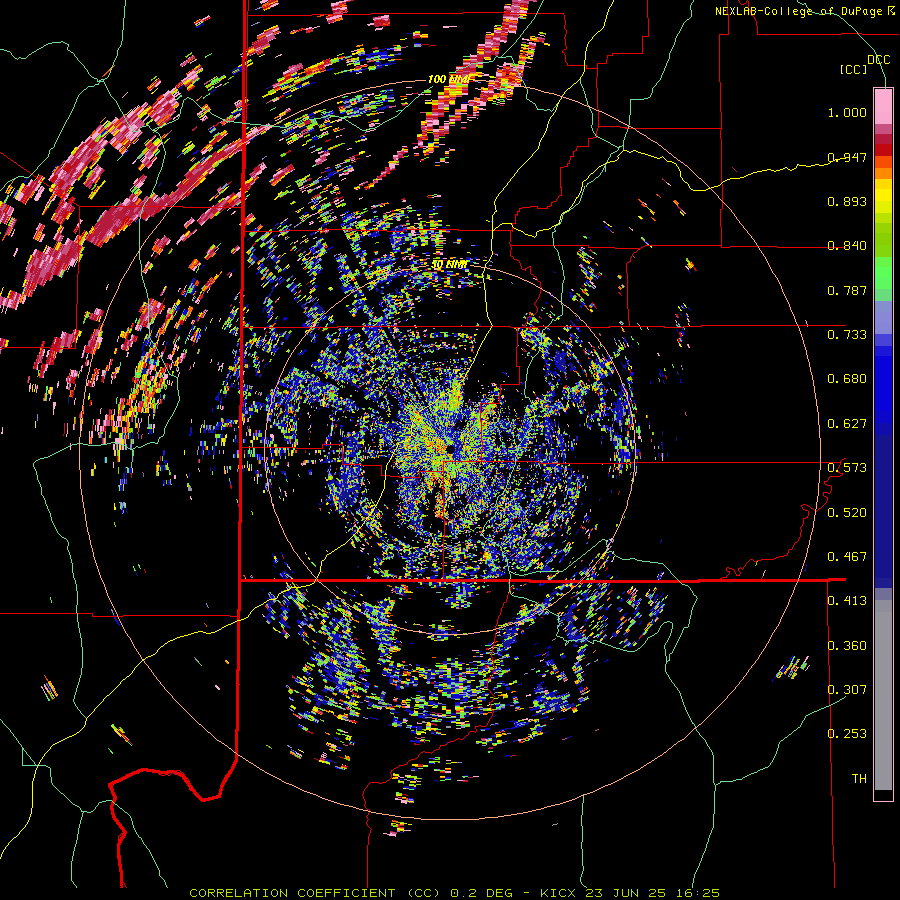This screenshot has width=900, height=900.
Task: Click the 0.627 scale value
Action: pyautogui.click(x=847, y=424)
